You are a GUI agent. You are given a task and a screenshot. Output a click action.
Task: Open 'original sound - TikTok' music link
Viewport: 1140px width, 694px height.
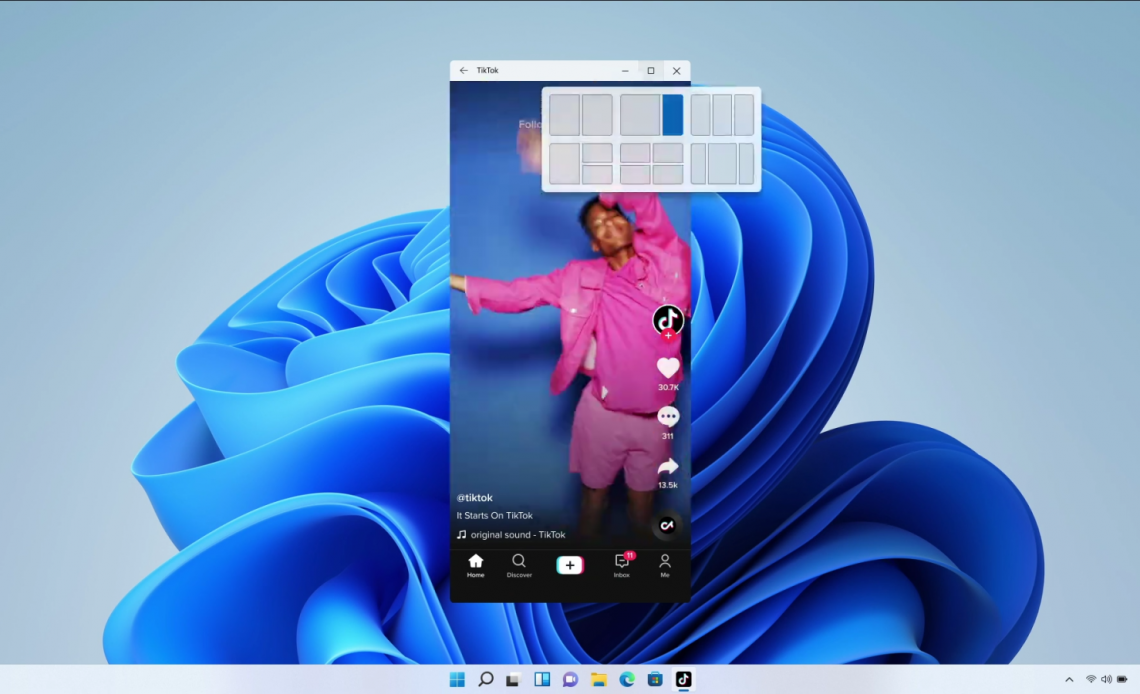[x=511, y=535]
